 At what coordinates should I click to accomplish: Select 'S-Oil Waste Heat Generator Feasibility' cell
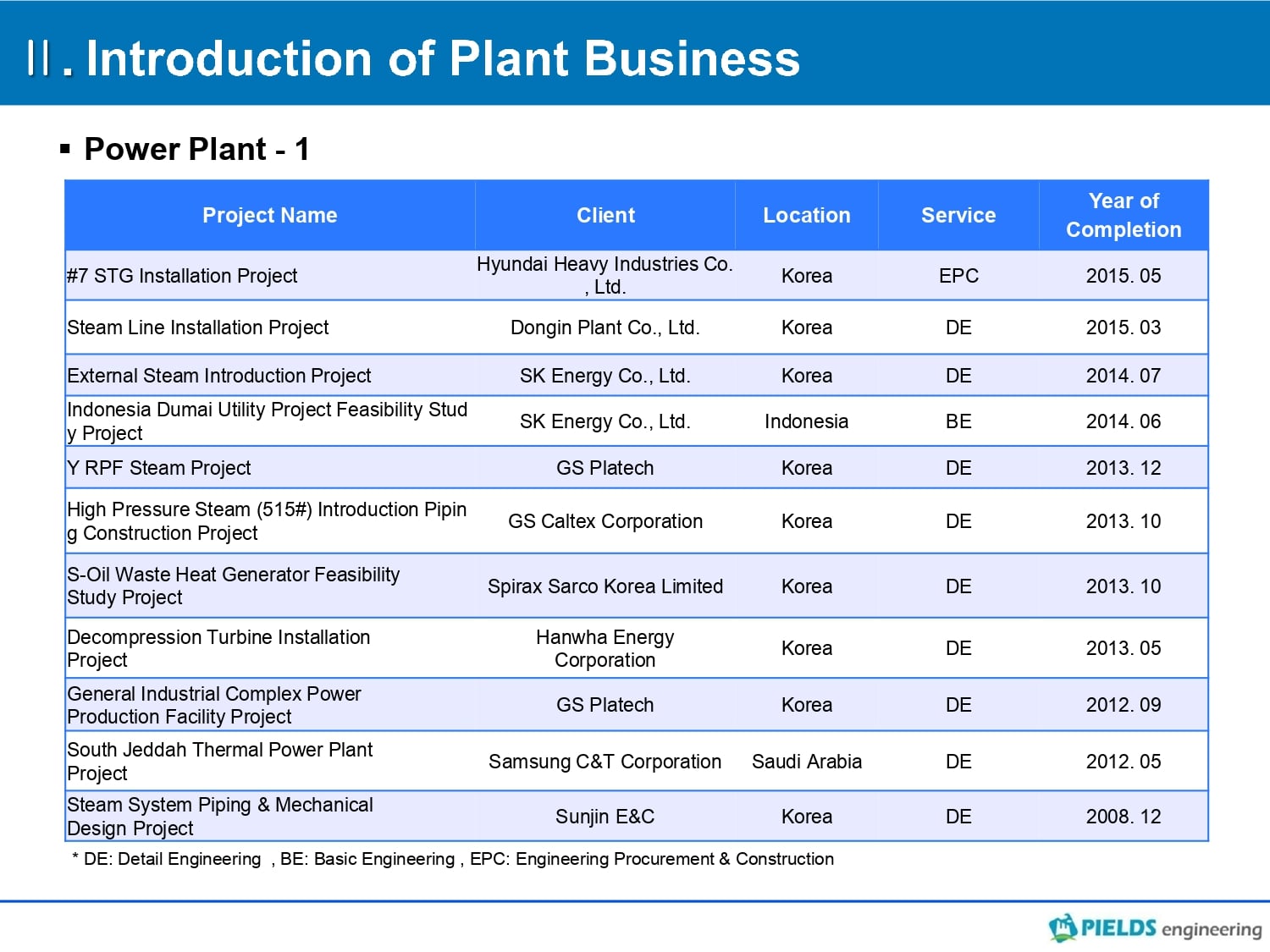(270, 586)
